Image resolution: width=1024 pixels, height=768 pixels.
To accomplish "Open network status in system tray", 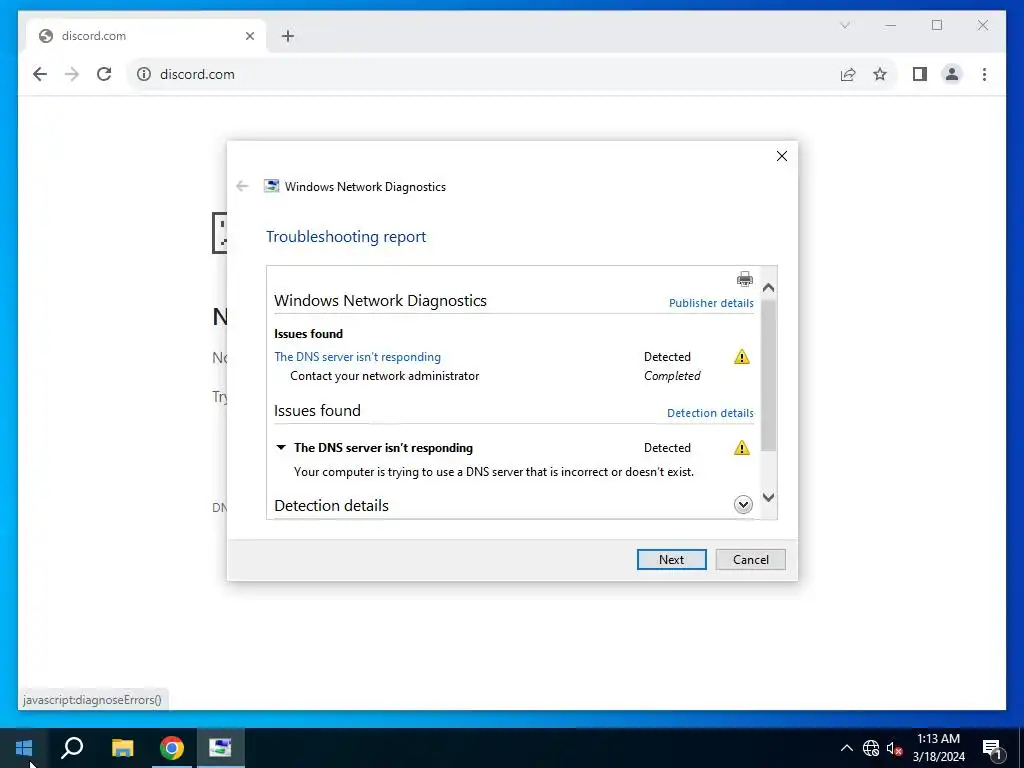I will 871,748.
